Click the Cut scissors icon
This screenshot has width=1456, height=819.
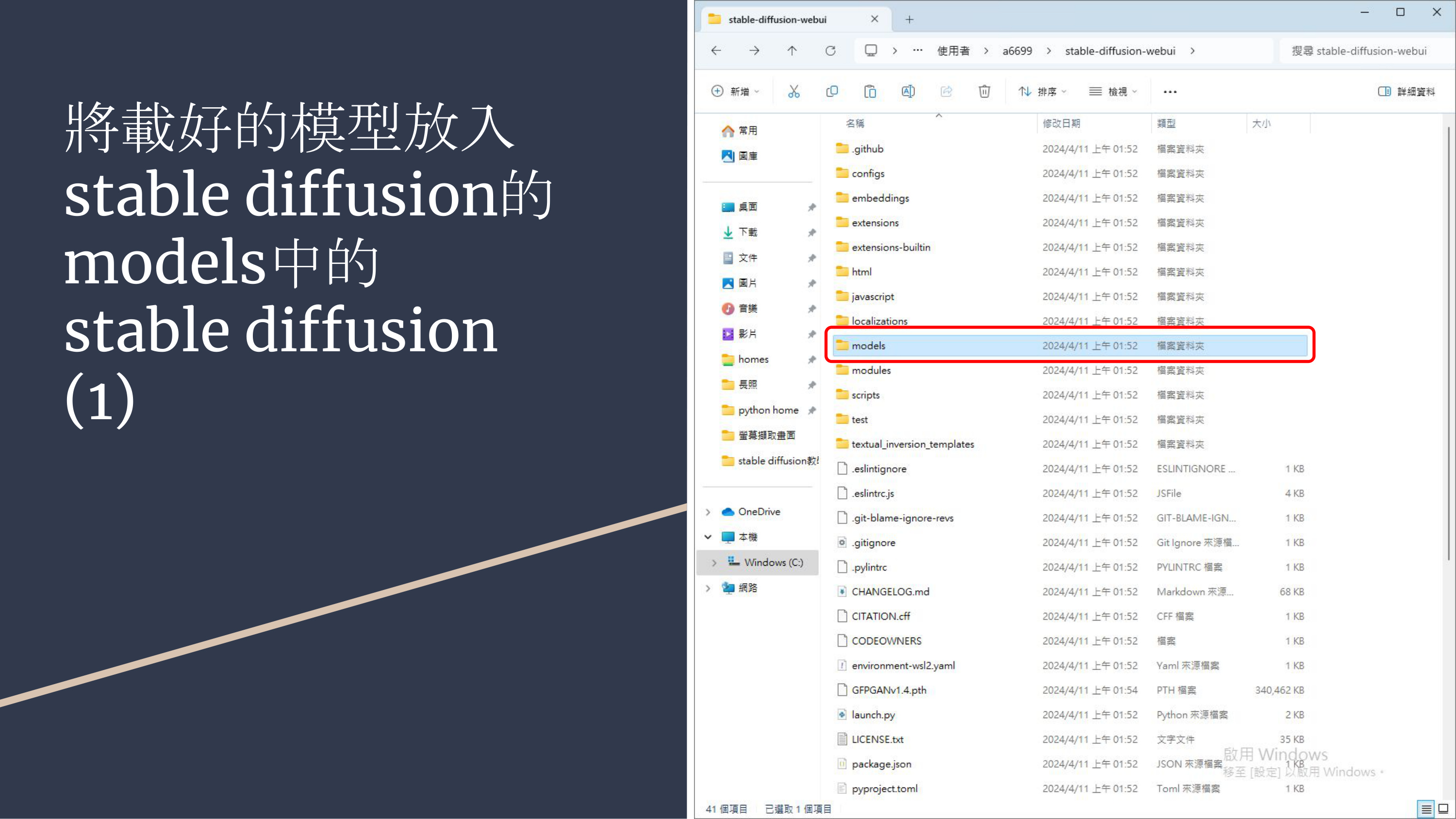(794, 92)
